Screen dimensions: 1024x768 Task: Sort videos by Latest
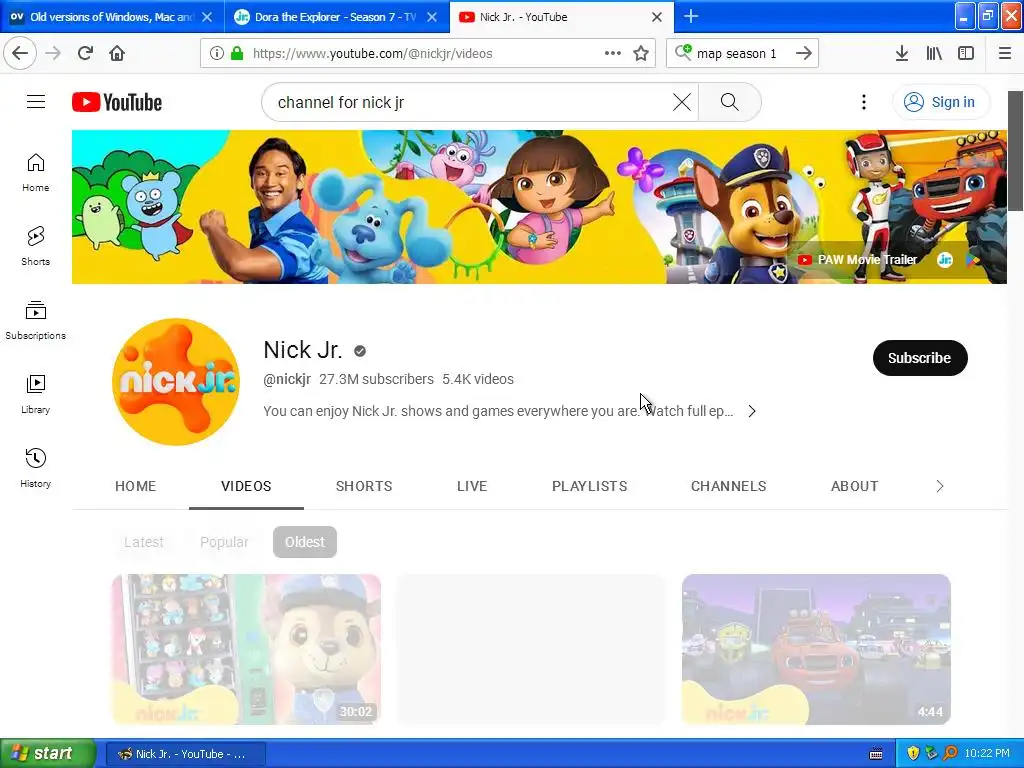click(x=144, y=542)
